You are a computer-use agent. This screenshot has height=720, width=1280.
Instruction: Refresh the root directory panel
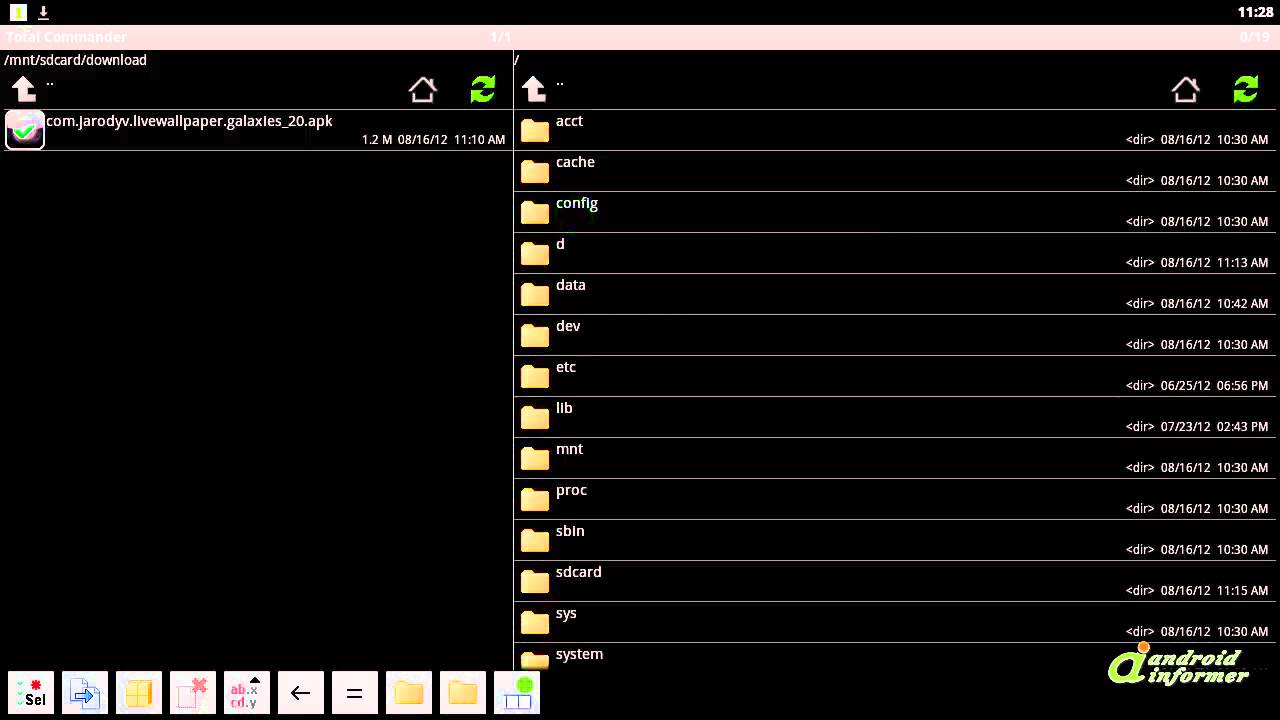point(1246,89)
